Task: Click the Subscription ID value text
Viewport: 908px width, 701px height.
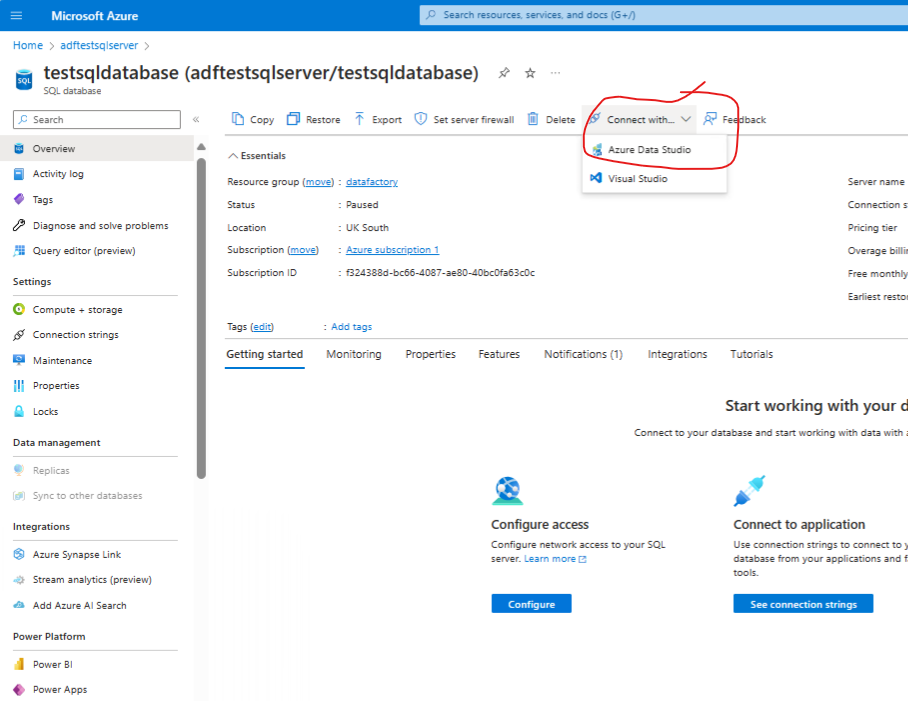Action: click(x=440, y=273)
